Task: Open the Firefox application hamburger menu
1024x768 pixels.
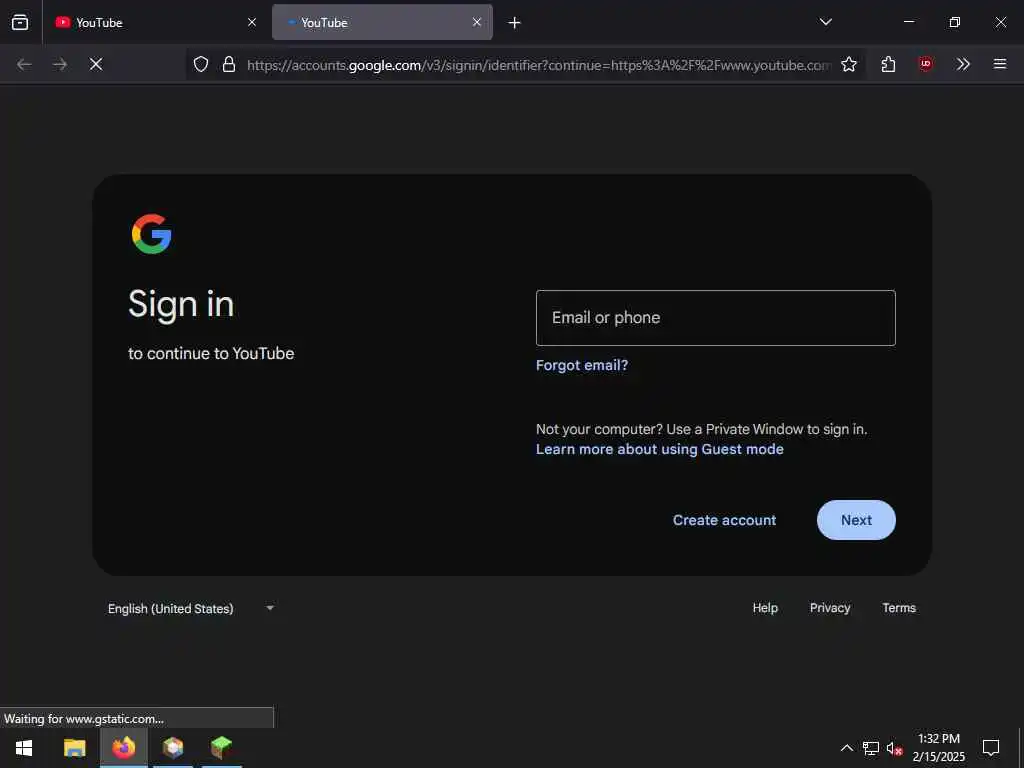Action: [1000, 64]
